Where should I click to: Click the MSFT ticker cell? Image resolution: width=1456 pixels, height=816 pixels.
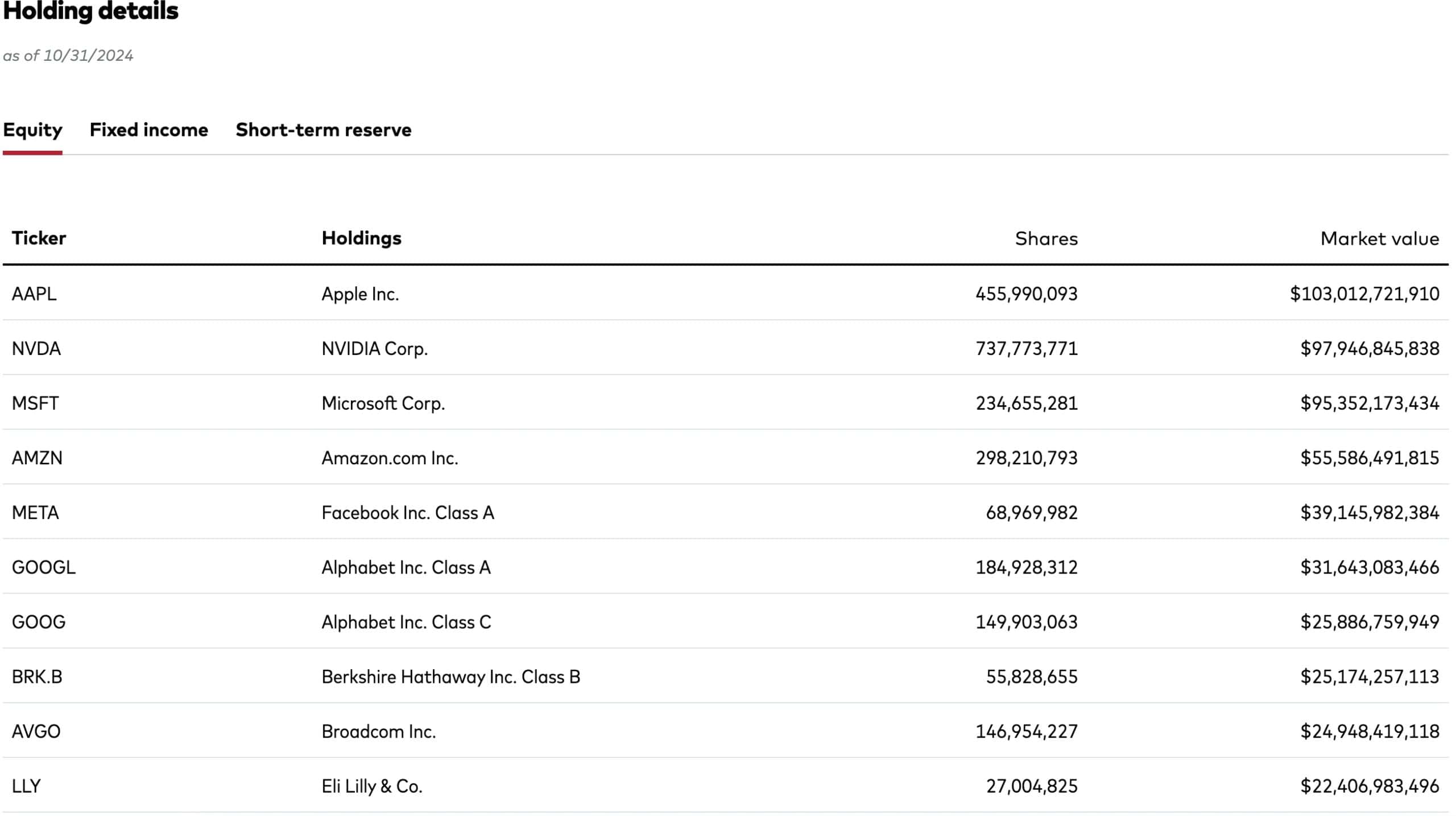[x=35, y=403]
